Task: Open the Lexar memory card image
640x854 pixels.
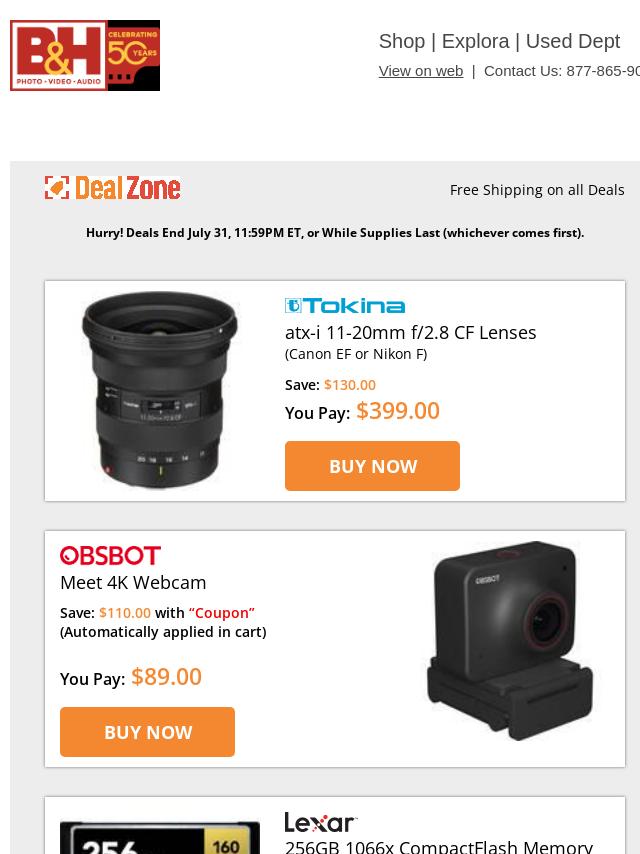Action: click(x=160, y=837)
